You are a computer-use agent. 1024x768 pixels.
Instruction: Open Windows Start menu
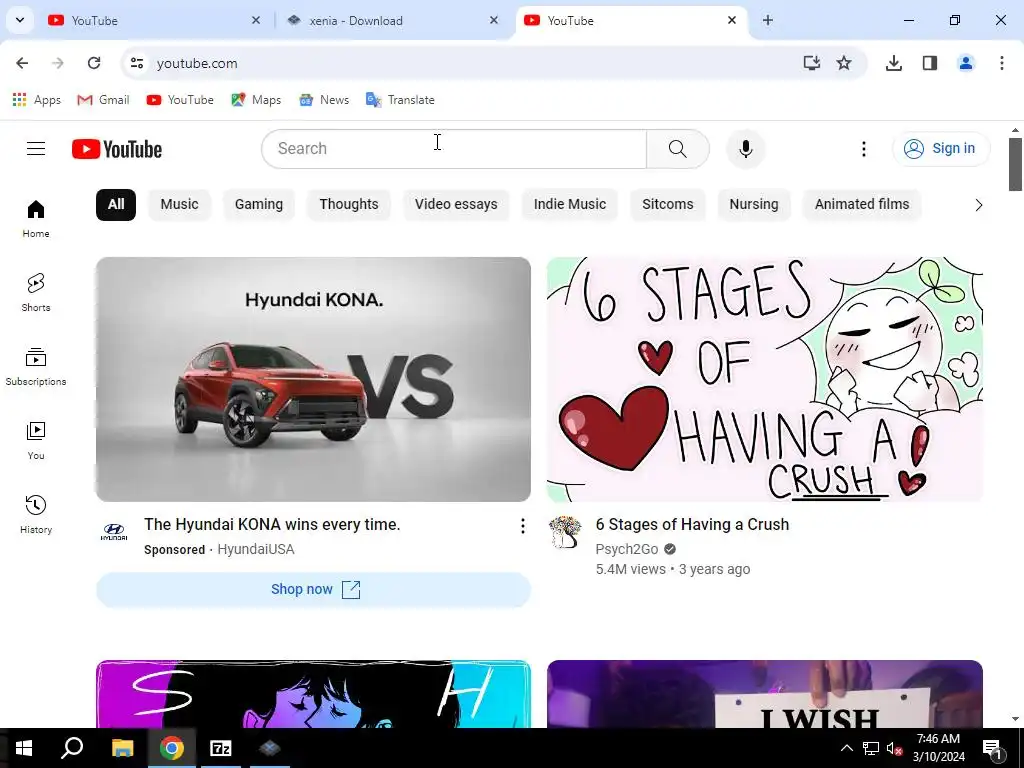(24, 748)
